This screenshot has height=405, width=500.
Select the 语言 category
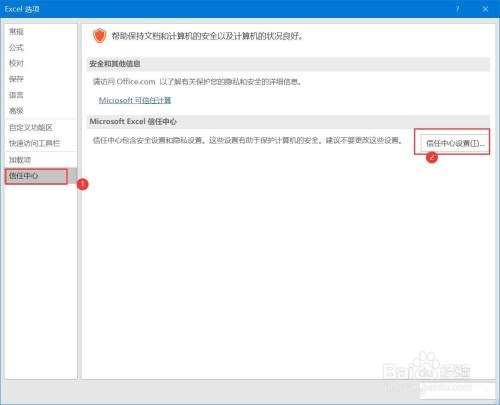pyautogui.click(x=16, y=95)
